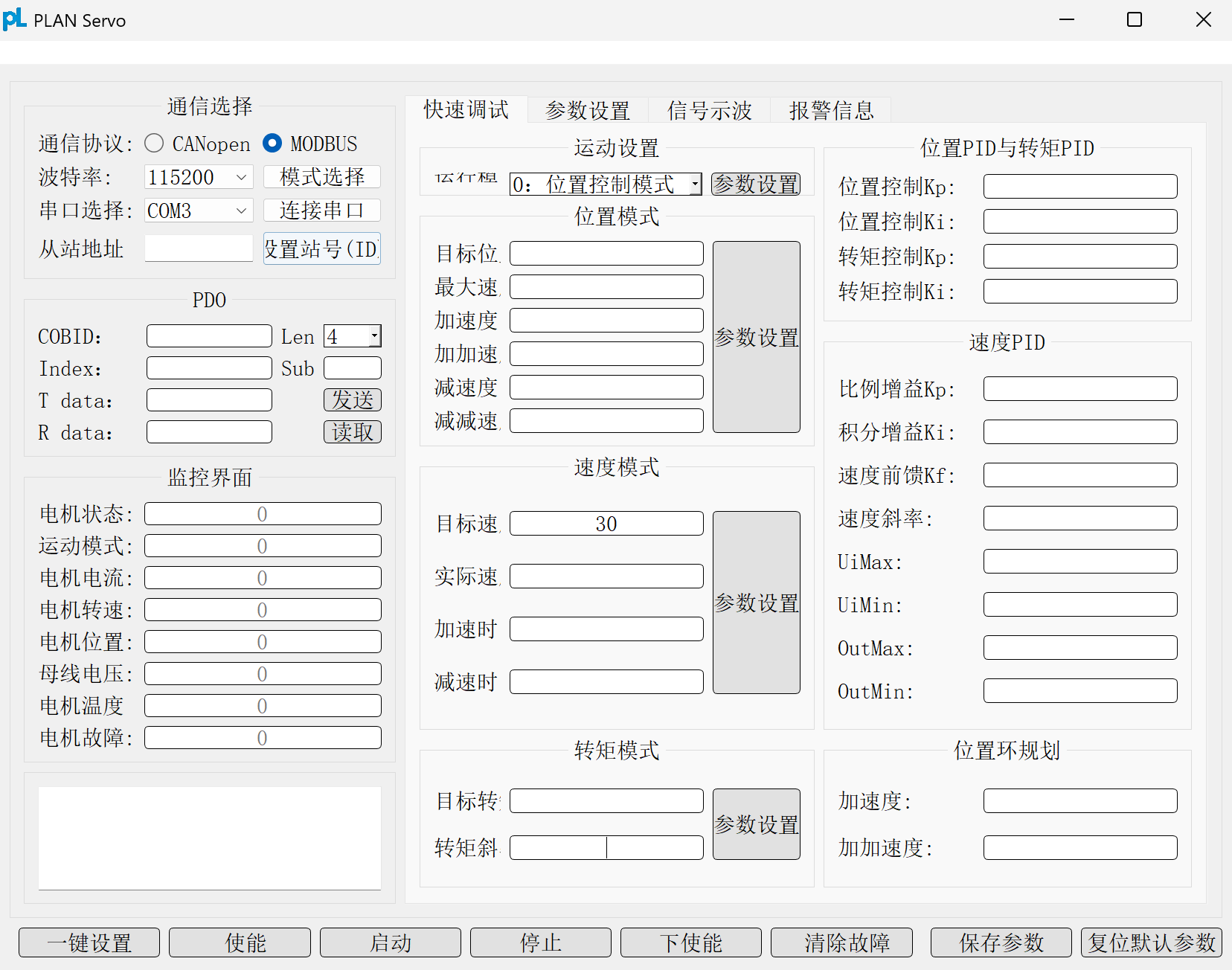Open the PDO Len dropdown showing 4
The image size is (1232, 970).
[x=353, y=336]
